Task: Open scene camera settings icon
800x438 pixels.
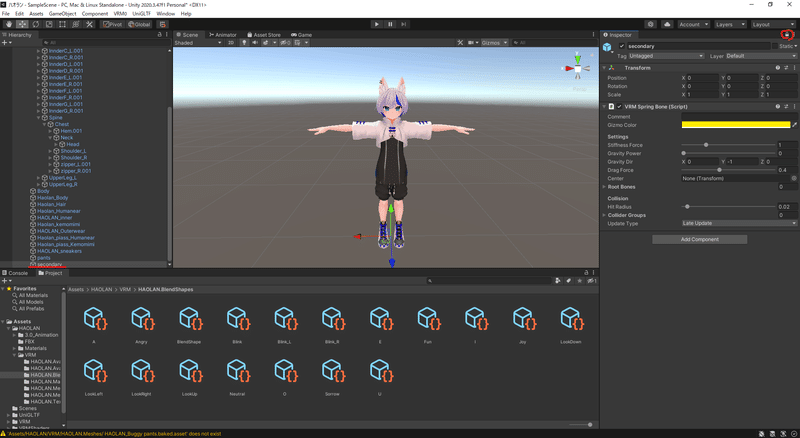Action: 471,42
